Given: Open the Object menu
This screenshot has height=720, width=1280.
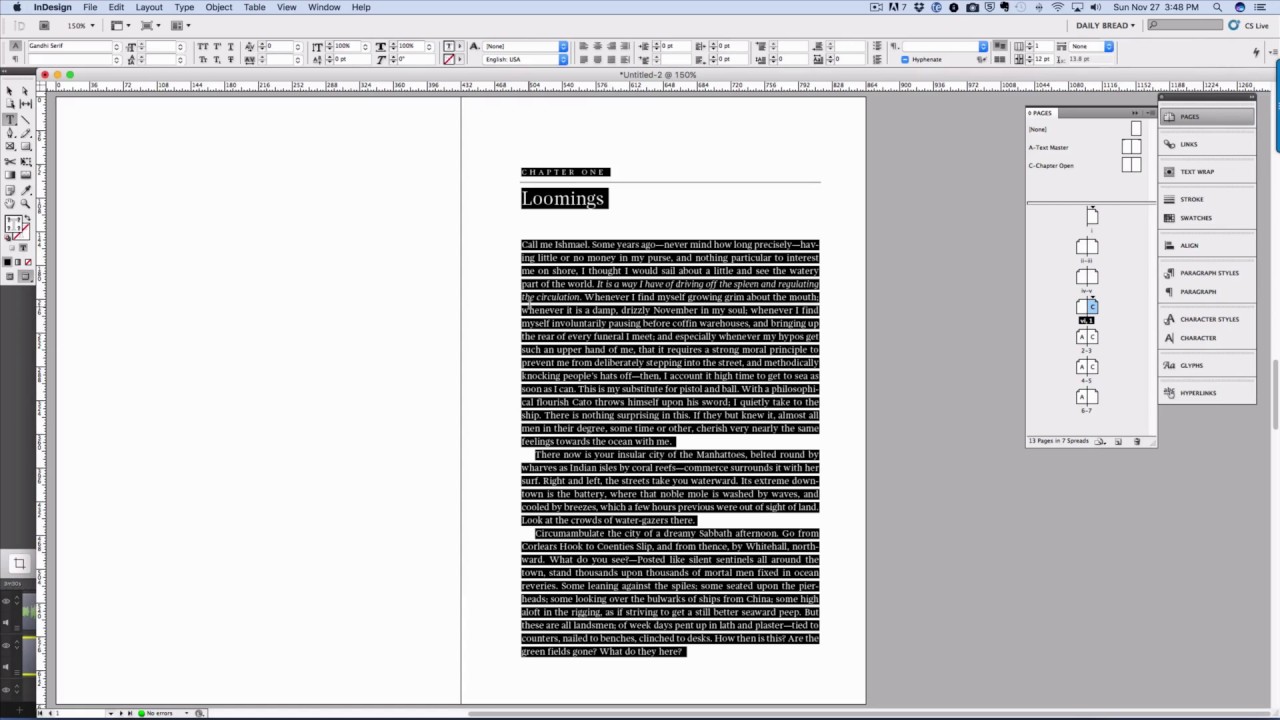Looking at the screenshot, I should tap(219, 7).
